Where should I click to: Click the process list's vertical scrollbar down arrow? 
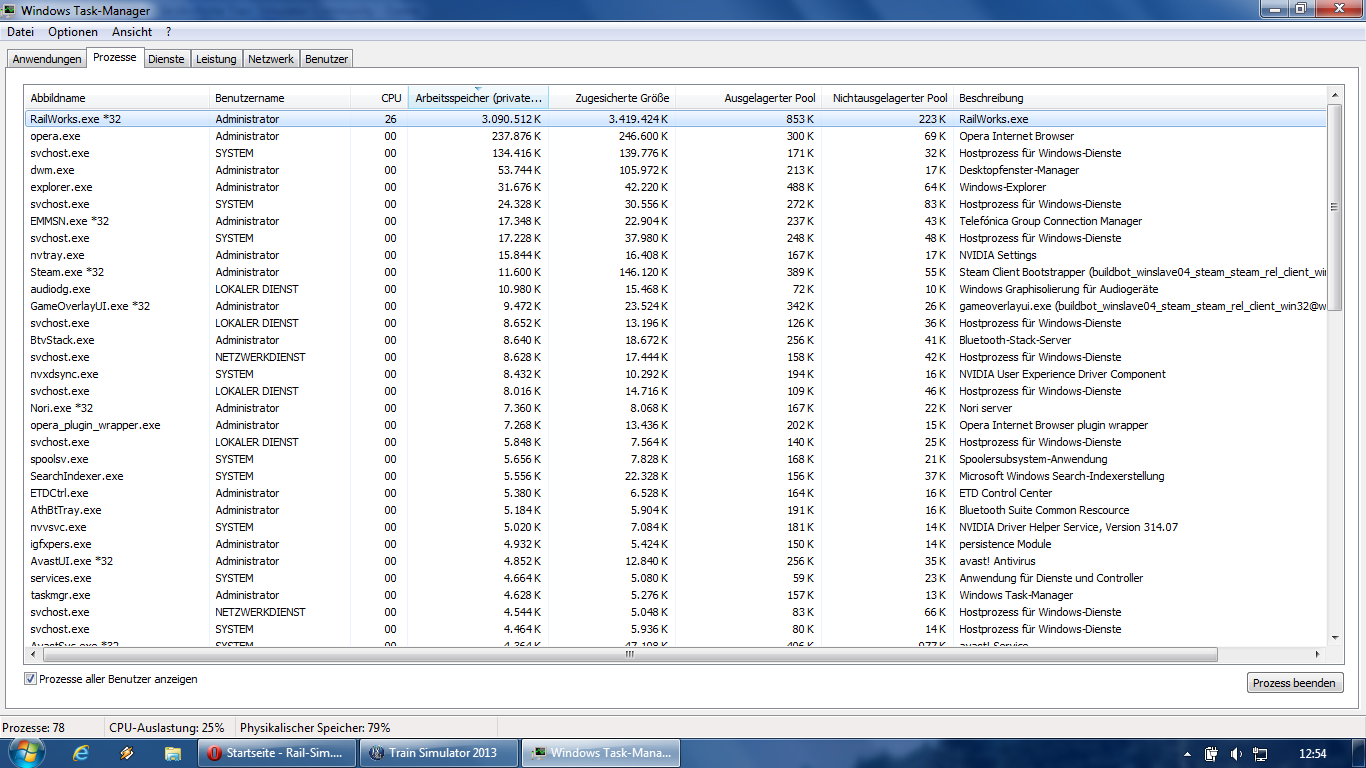[1334, 637]
